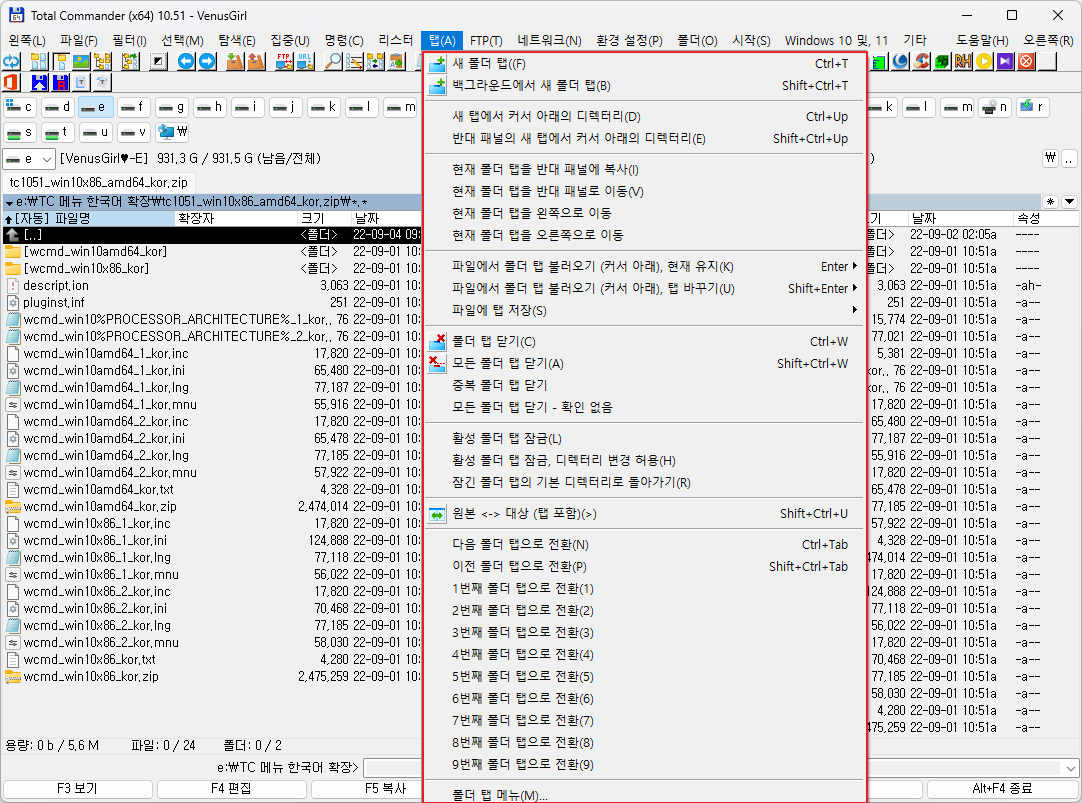Click the Reread source refresh toolbar icon
The image size is (1082, 803).
(12, 61)
